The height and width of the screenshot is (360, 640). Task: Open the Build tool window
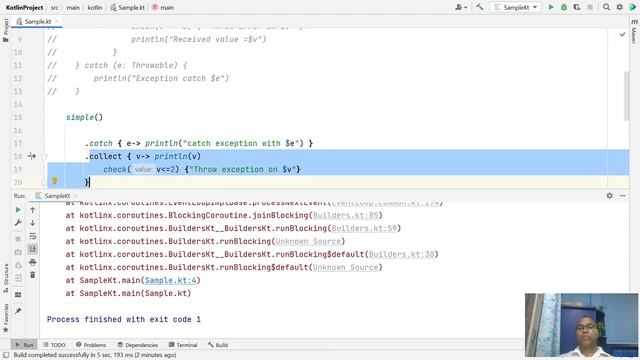coord(218,345)
